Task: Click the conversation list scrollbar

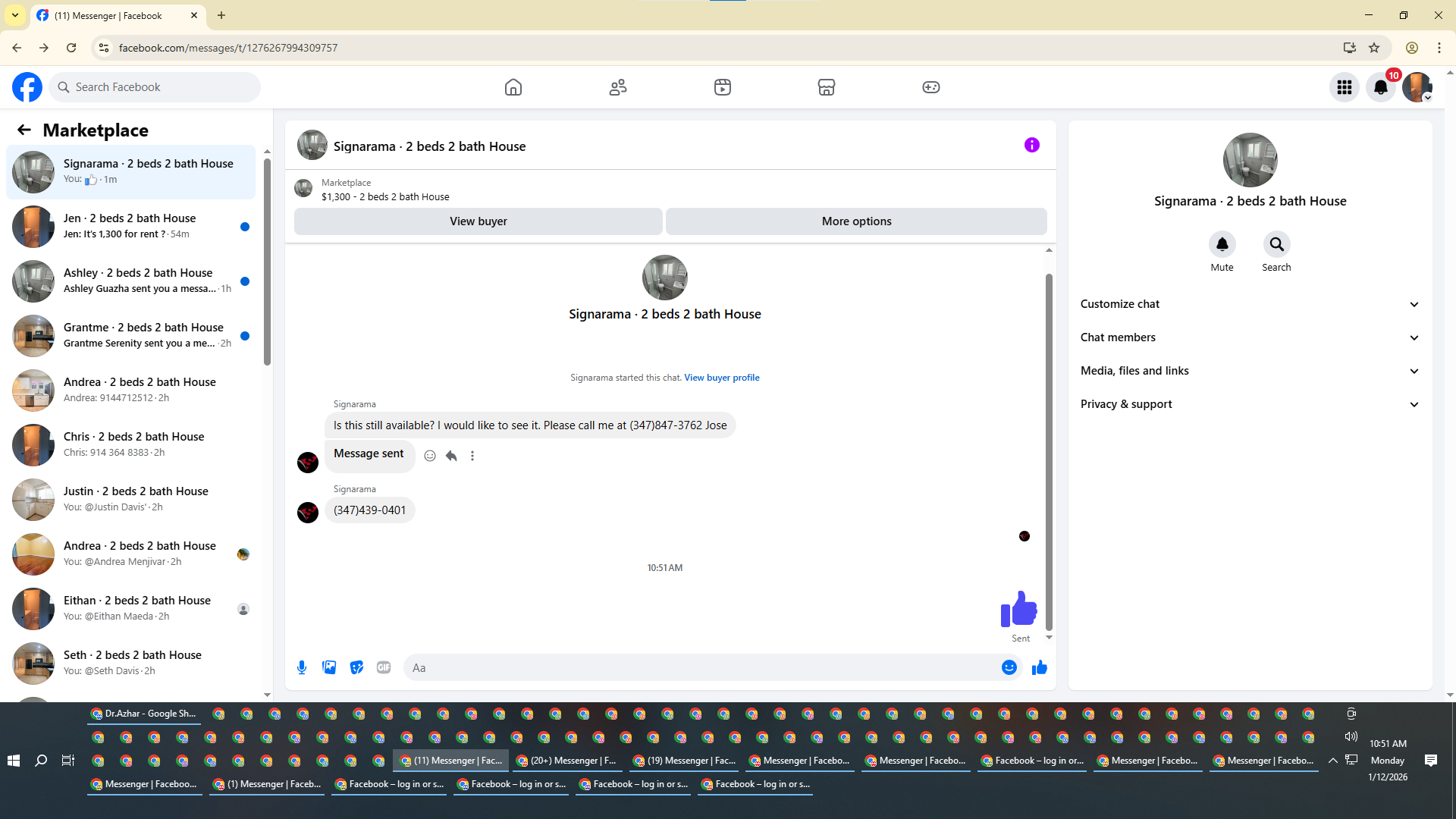Action: coord(267,262)
